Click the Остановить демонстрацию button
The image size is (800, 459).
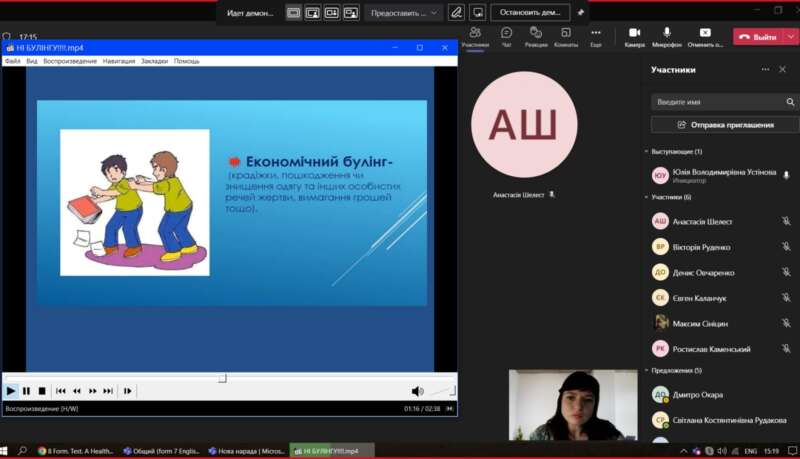point(529,13)
